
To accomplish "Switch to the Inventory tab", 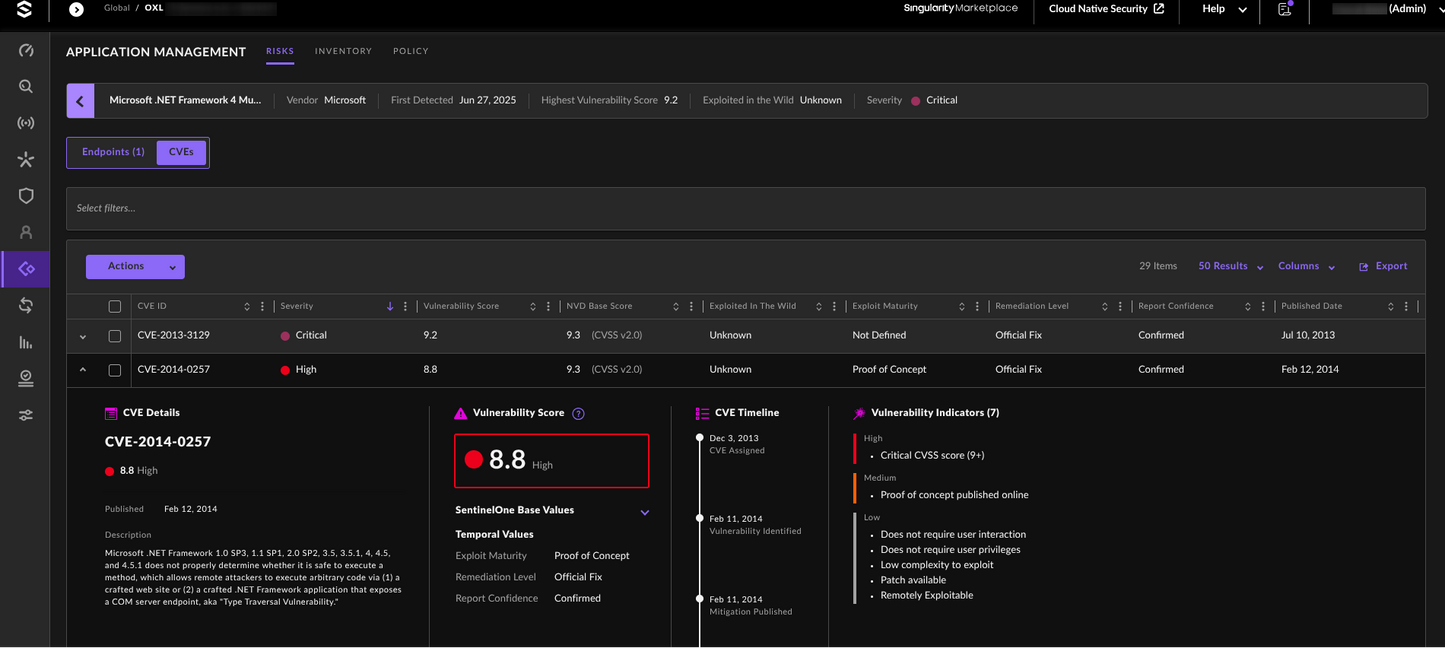I will pyautogui.click(x=343, y=51).
